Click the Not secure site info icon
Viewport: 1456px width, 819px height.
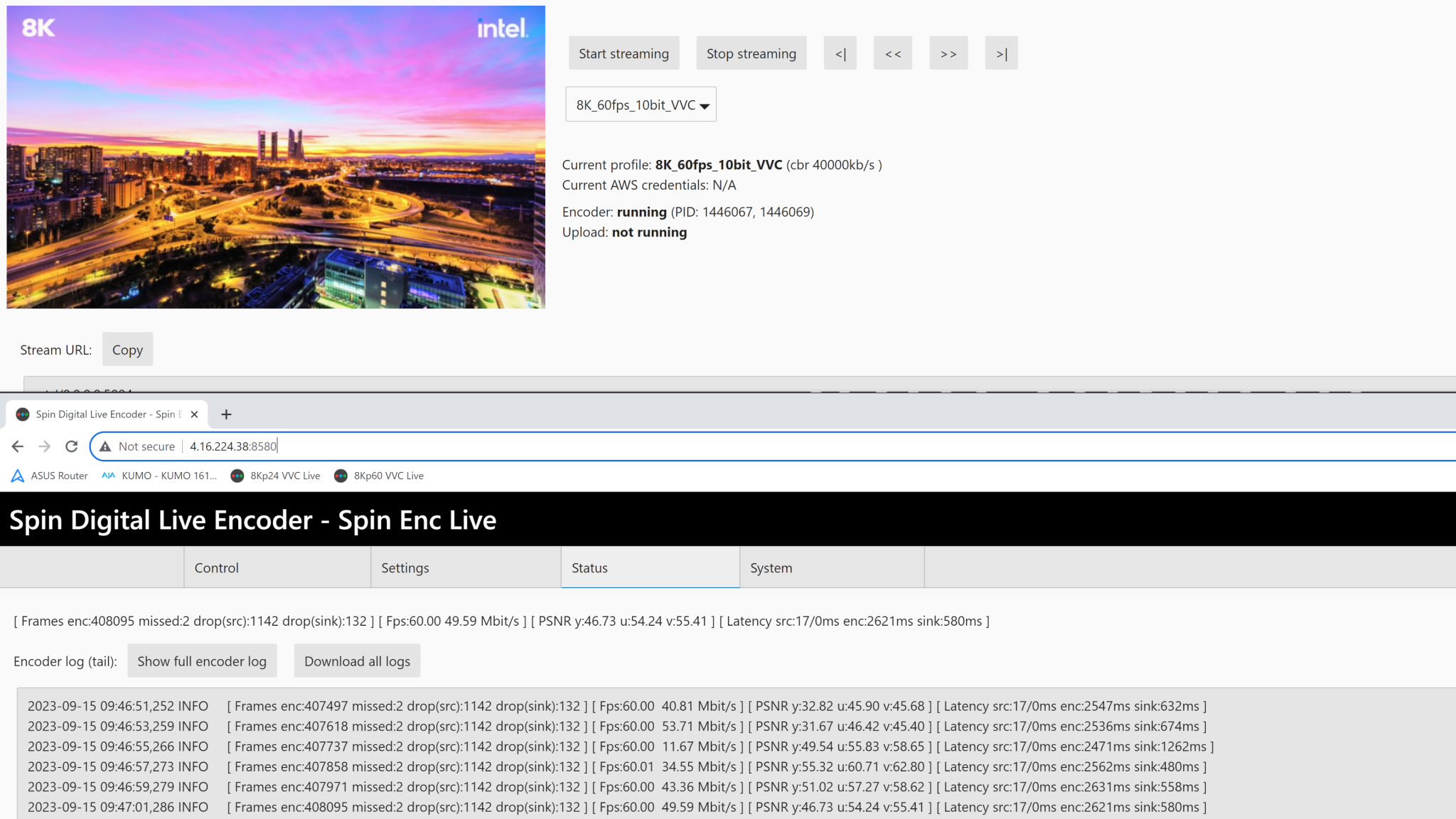(x=105, y=446)
